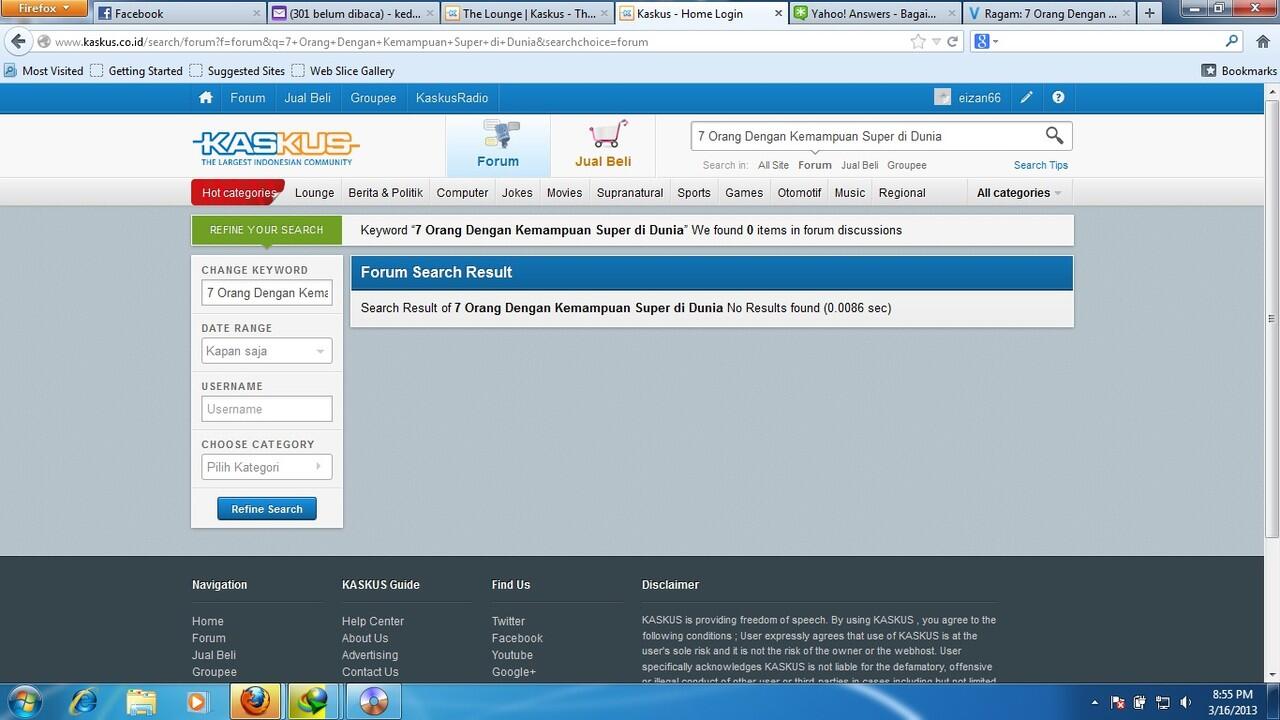
Task: Click the eizan66 user avatar
Action: 942,97
